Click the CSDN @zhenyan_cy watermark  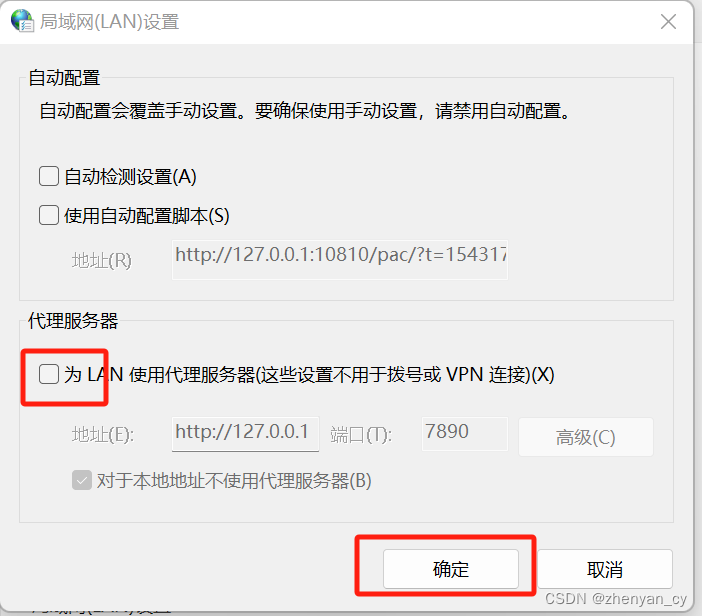click(616, 599)
